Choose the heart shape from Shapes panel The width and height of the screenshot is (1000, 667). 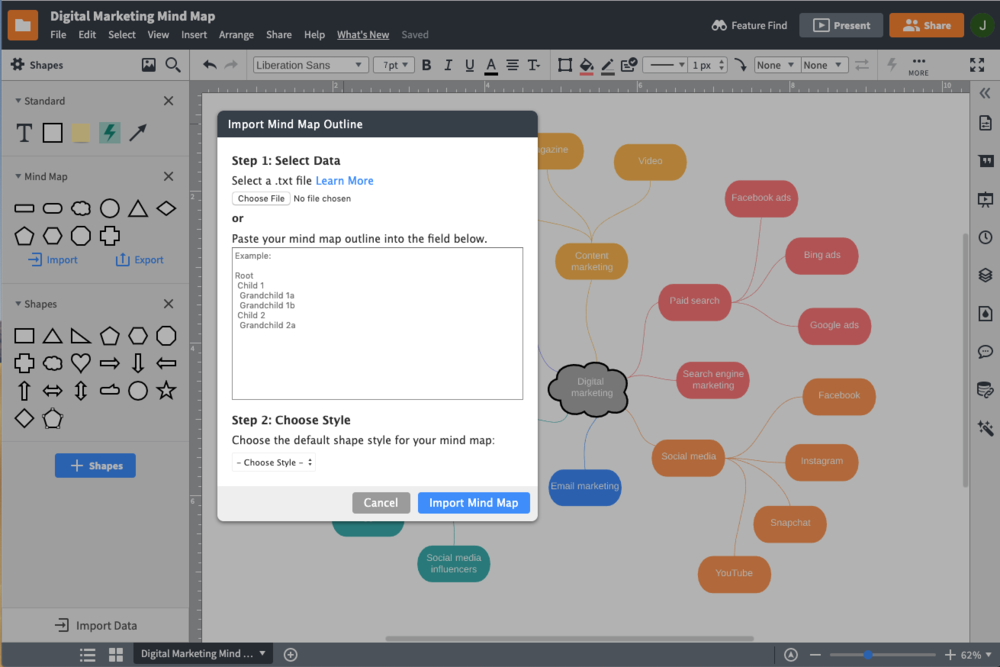tap(81, 363)
